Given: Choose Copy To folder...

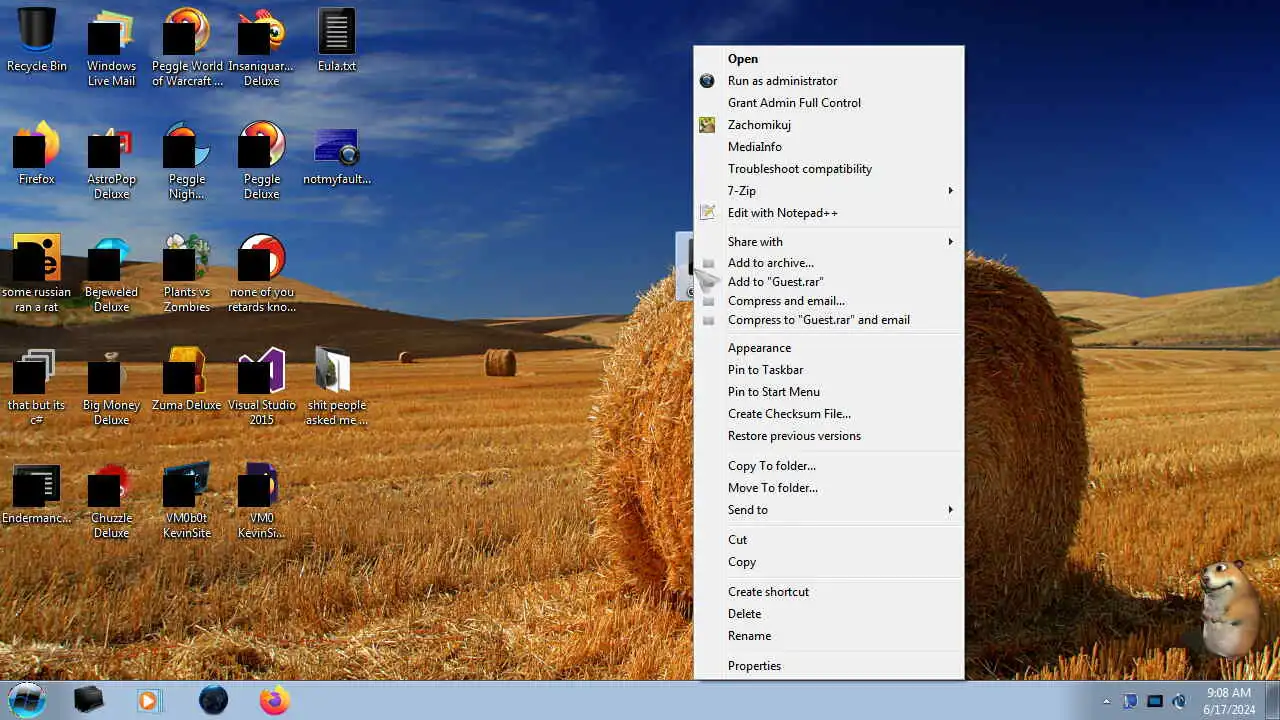Looking at the screenshot, I should [x=829, y=466].
